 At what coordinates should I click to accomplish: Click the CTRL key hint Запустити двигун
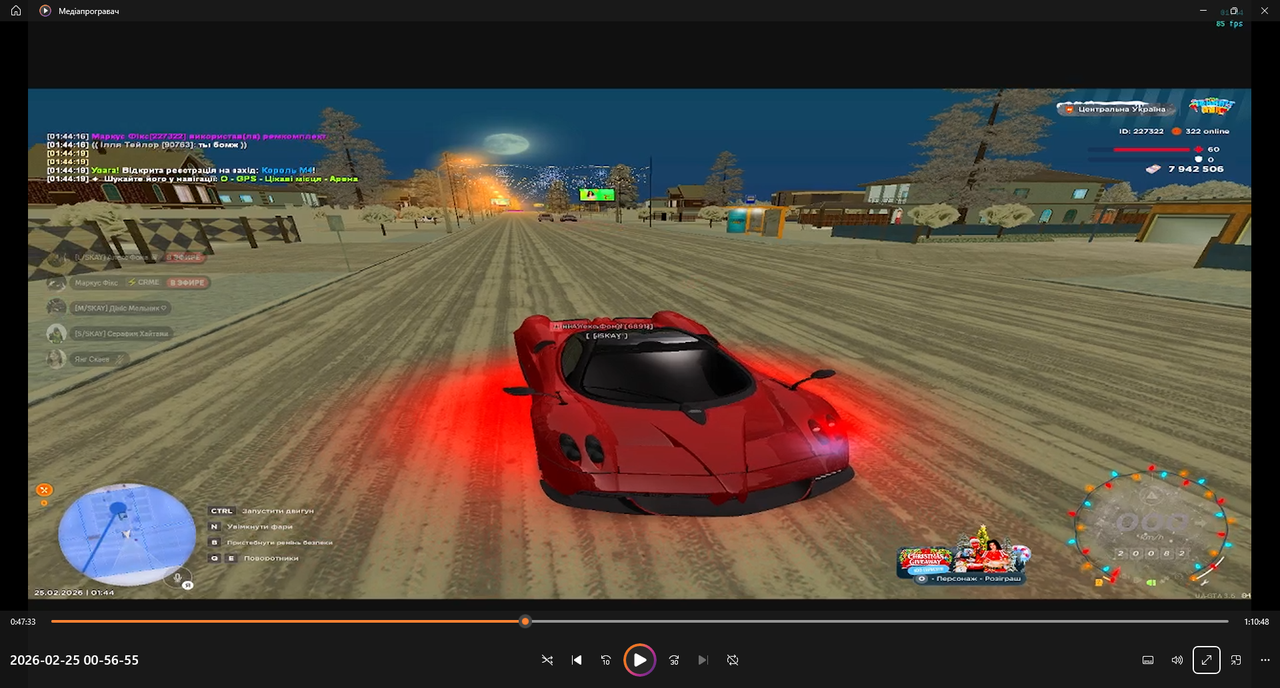click(x=261, y=511)
